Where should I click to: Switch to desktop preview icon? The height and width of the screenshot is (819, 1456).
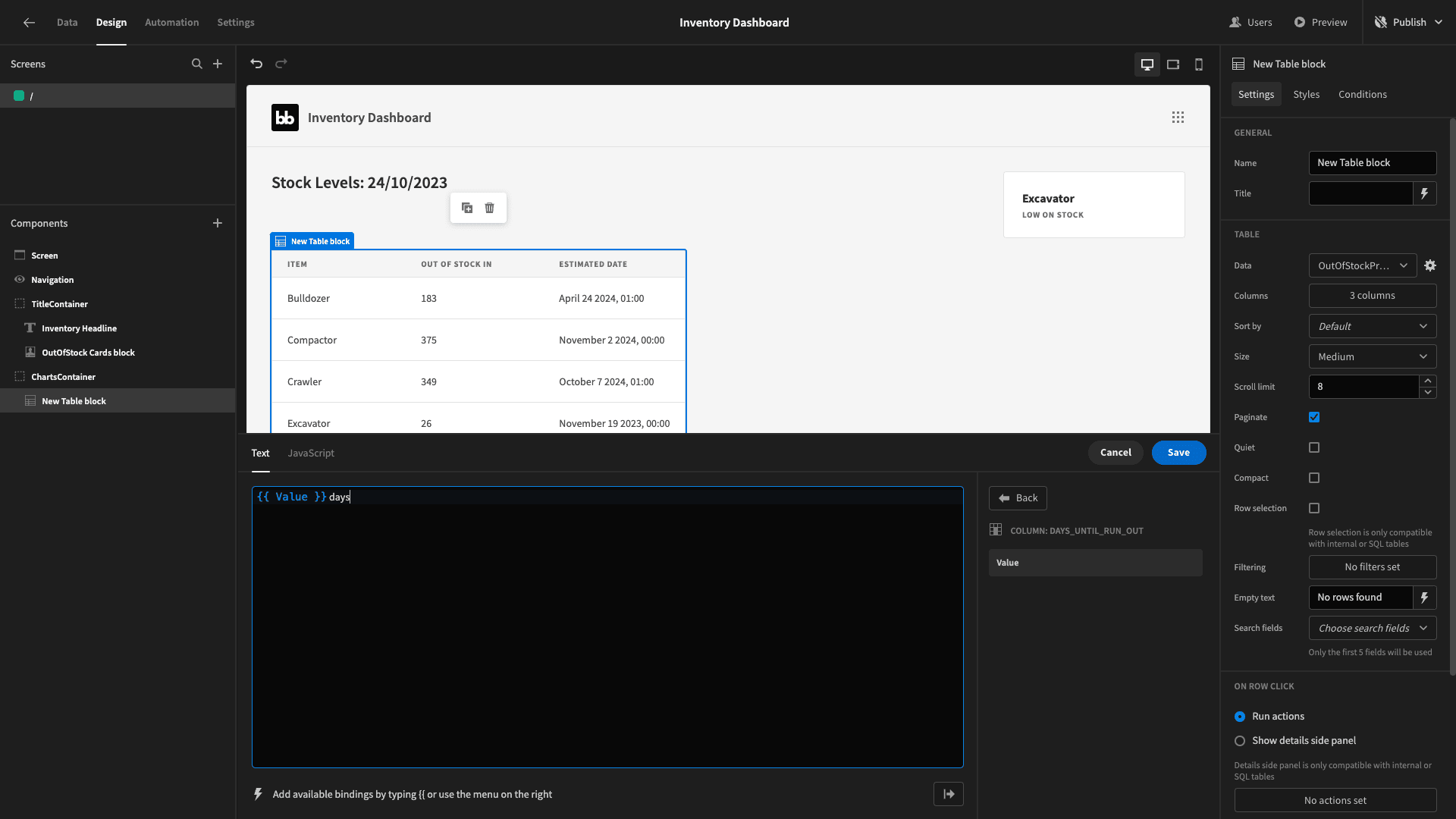click(x=1147, y=64)
